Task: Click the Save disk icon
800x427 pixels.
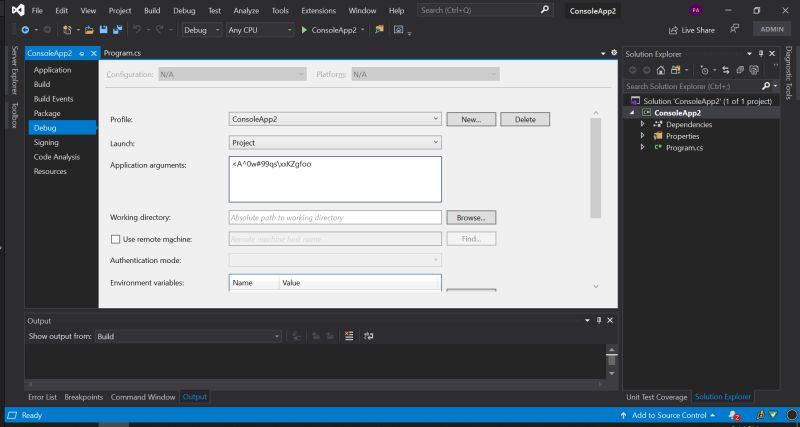Action: [104, 30]
